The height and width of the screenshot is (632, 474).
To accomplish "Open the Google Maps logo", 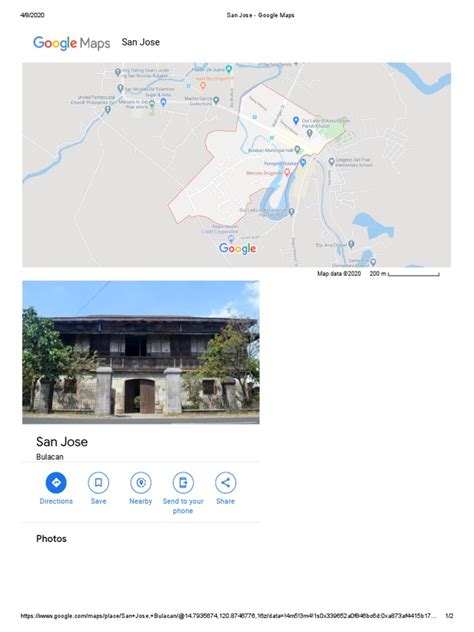I will pyautogui.click(x=71, y=43).
